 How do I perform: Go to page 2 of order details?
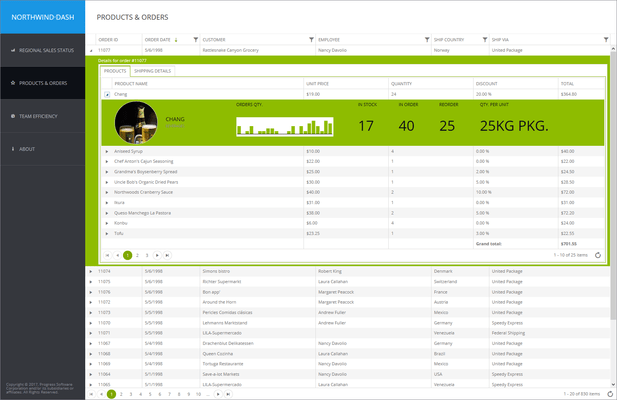coord(136,255)
